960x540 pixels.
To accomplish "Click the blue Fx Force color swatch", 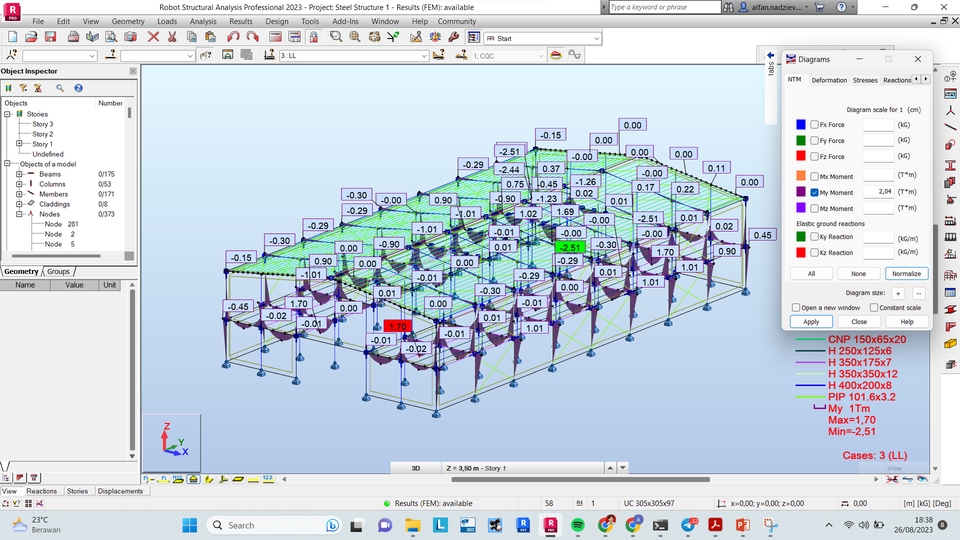I will (801, 124).
